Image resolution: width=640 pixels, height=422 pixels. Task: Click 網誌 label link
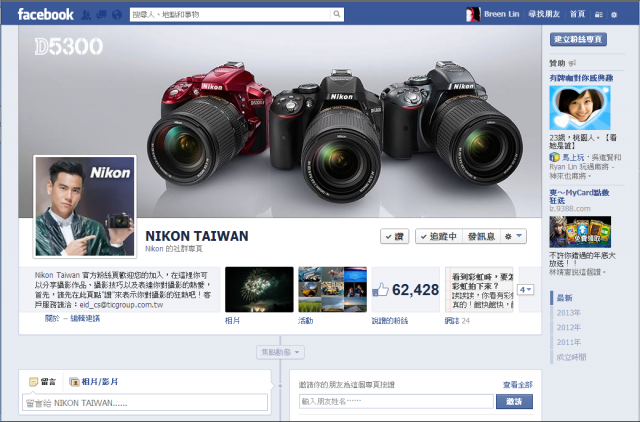click(x=452, y=321)
